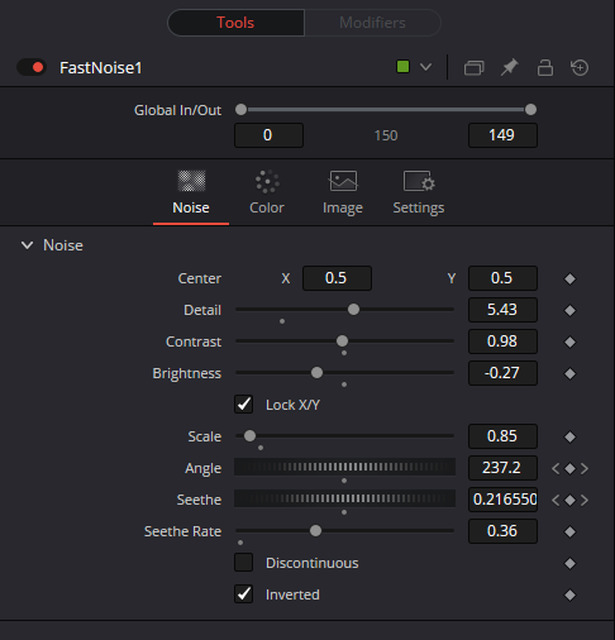Viewport: 615px width, 640px height.
Task: Pin the FastNoise1 inspector controls
Action: pos(509,67)
